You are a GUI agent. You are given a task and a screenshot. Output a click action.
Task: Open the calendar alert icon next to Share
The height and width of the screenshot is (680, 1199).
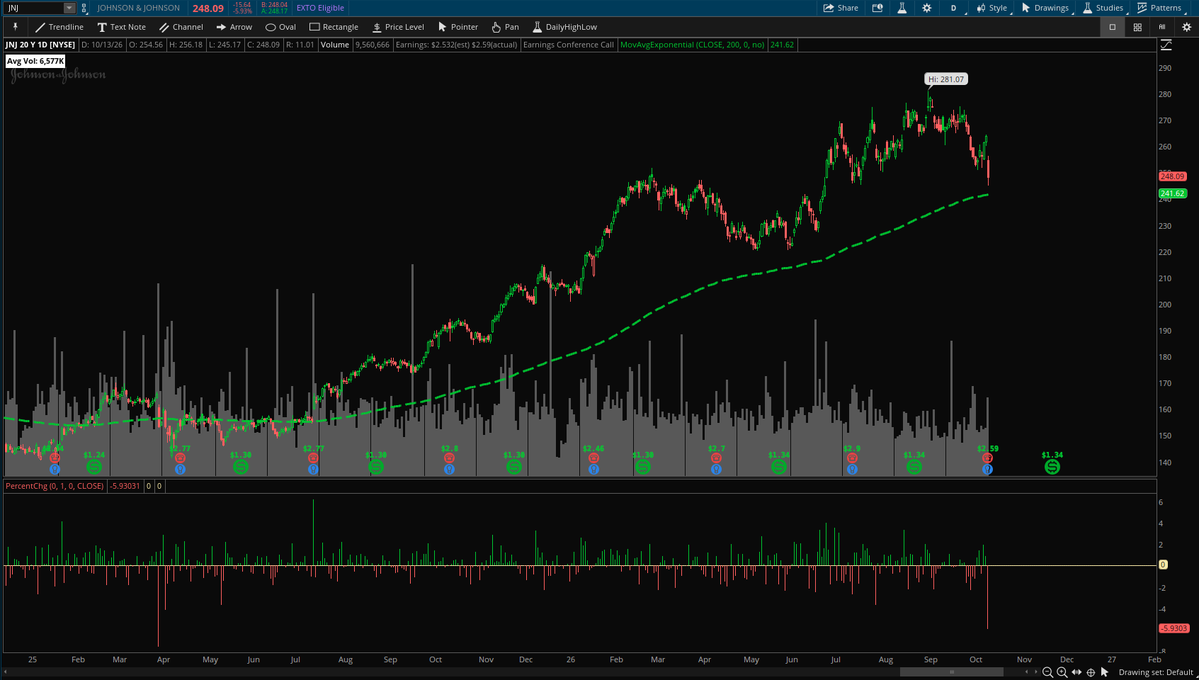pyautogui.click(x=877, y=8)
